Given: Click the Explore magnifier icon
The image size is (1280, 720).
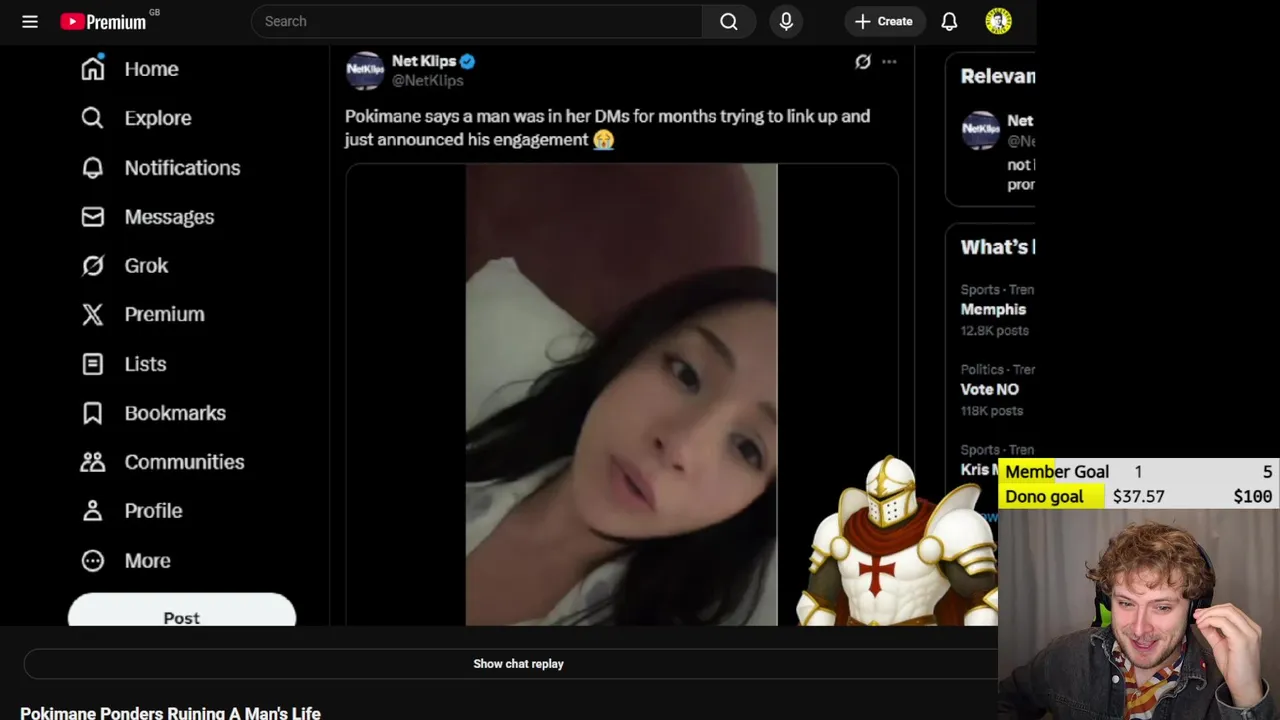Looking at the screenshot, I should click(93, 118).
